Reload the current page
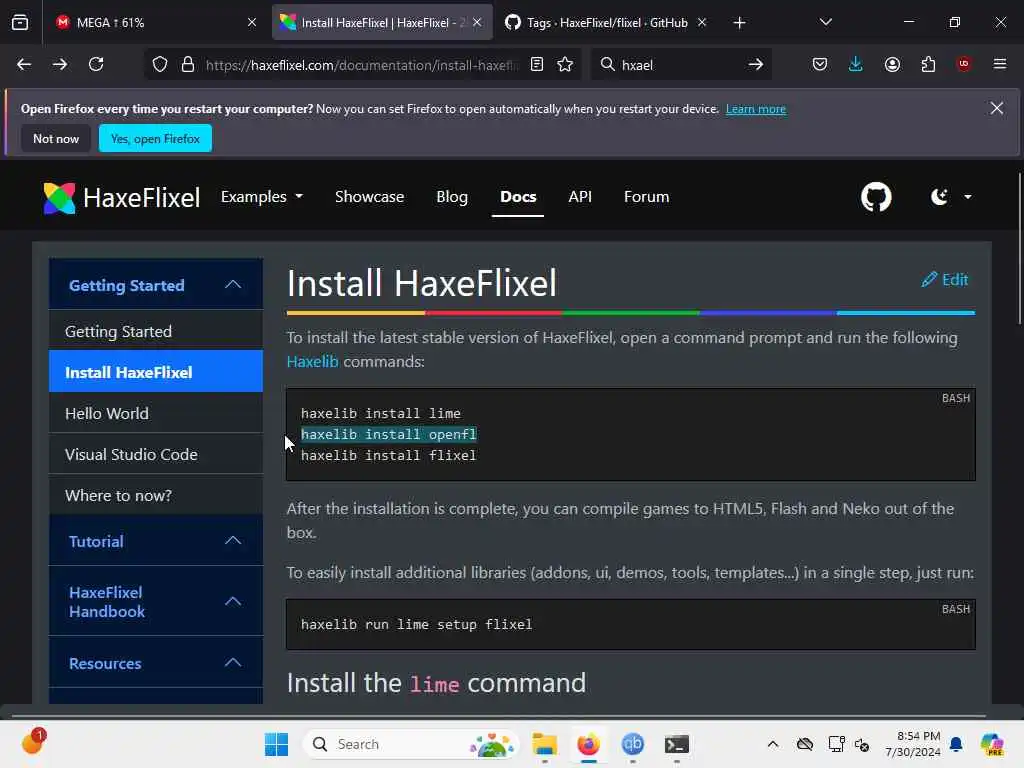1024x768 pixels. [96, 64]
